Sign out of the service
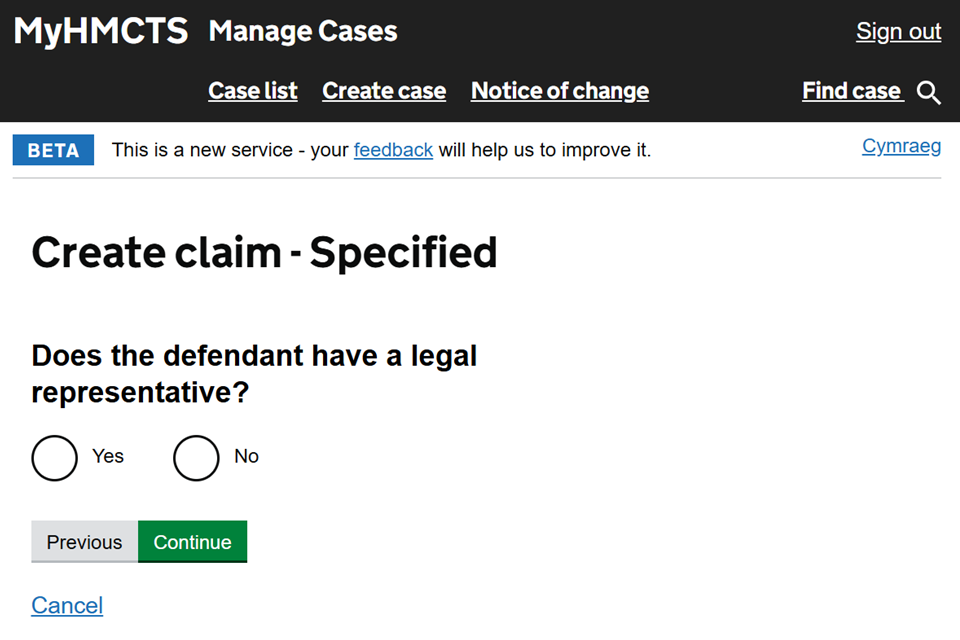 click(898, 31)
